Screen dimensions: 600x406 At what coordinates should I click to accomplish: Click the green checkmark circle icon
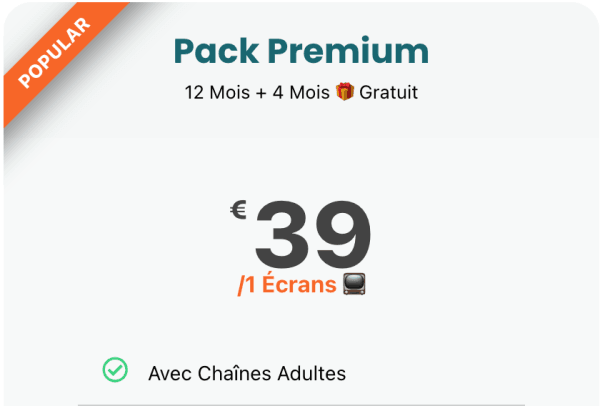115,370
